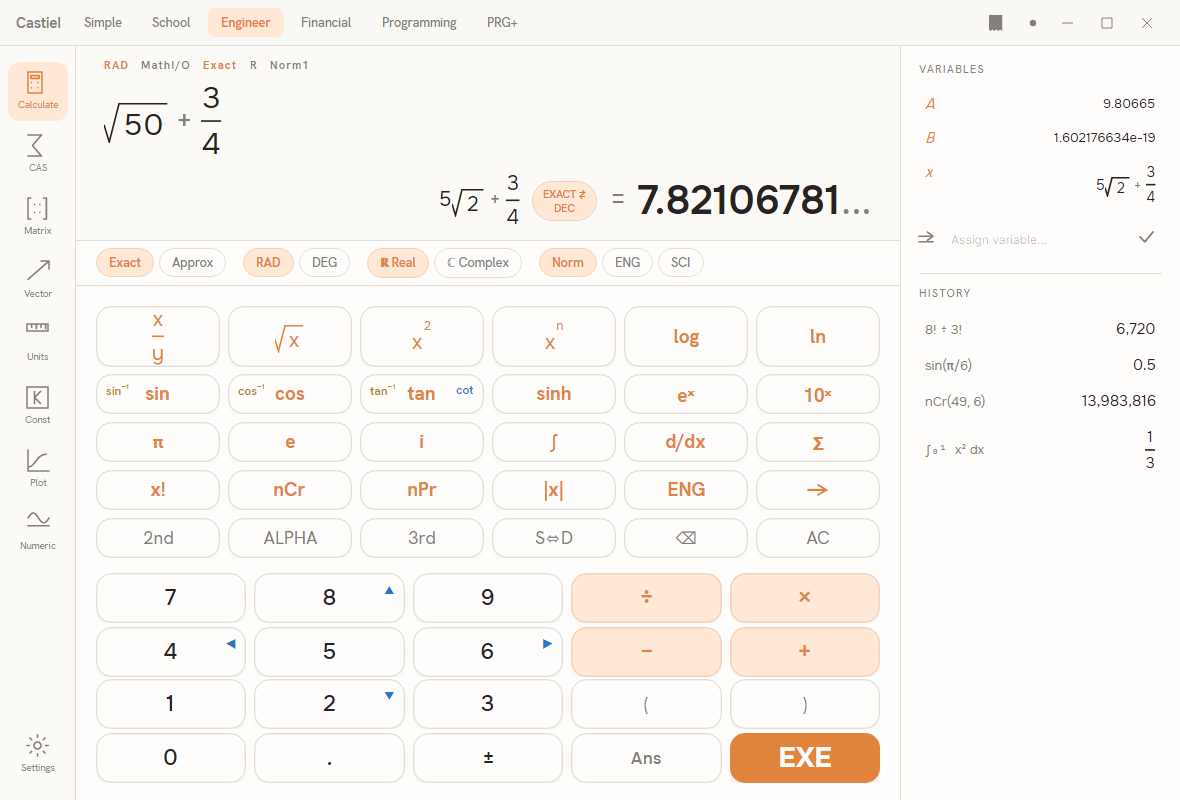This screenshot has height=800, width=1180.
Task: Select ENG display format pill
Action: click(628, 263)
